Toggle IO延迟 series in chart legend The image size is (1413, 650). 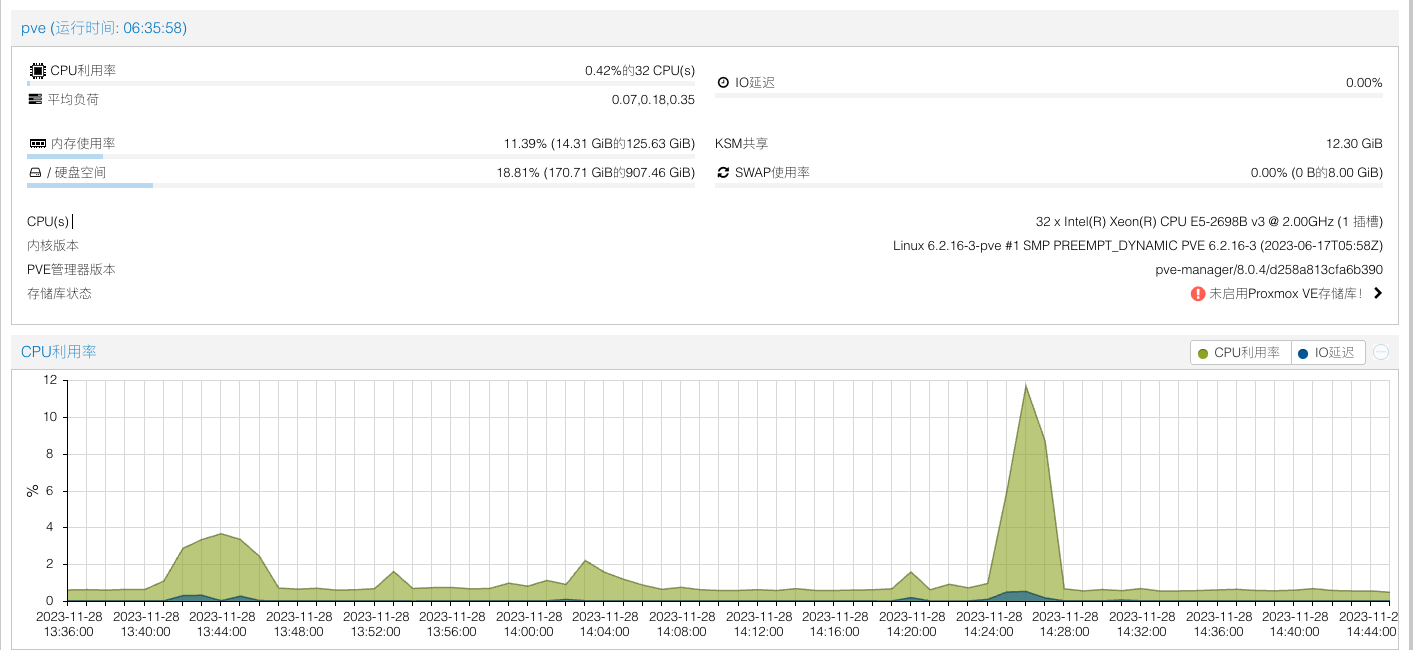coord(1328,353)
